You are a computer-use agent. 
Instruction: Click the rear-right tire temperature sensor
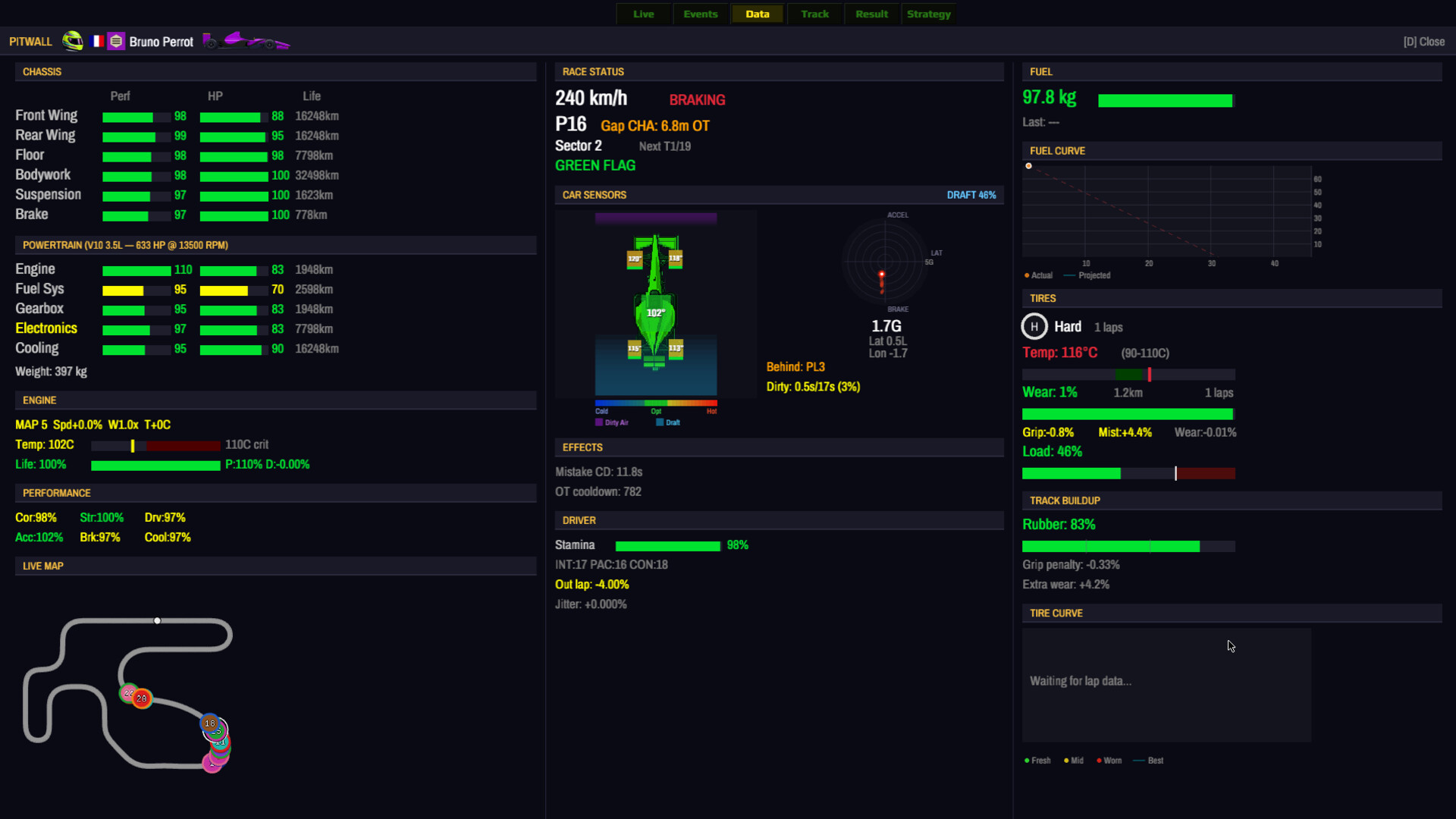[x=676, y=348]
